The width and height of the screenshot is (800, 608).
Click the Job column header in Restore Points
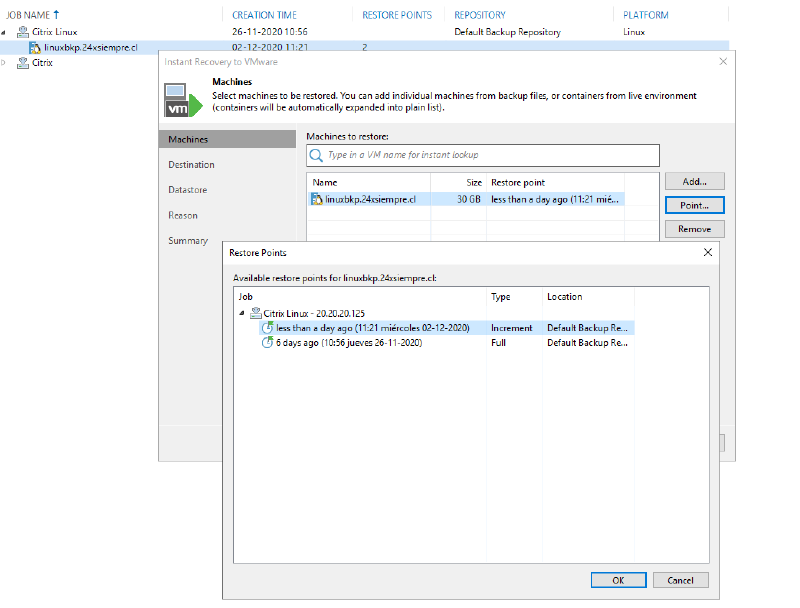click(245, 297)
